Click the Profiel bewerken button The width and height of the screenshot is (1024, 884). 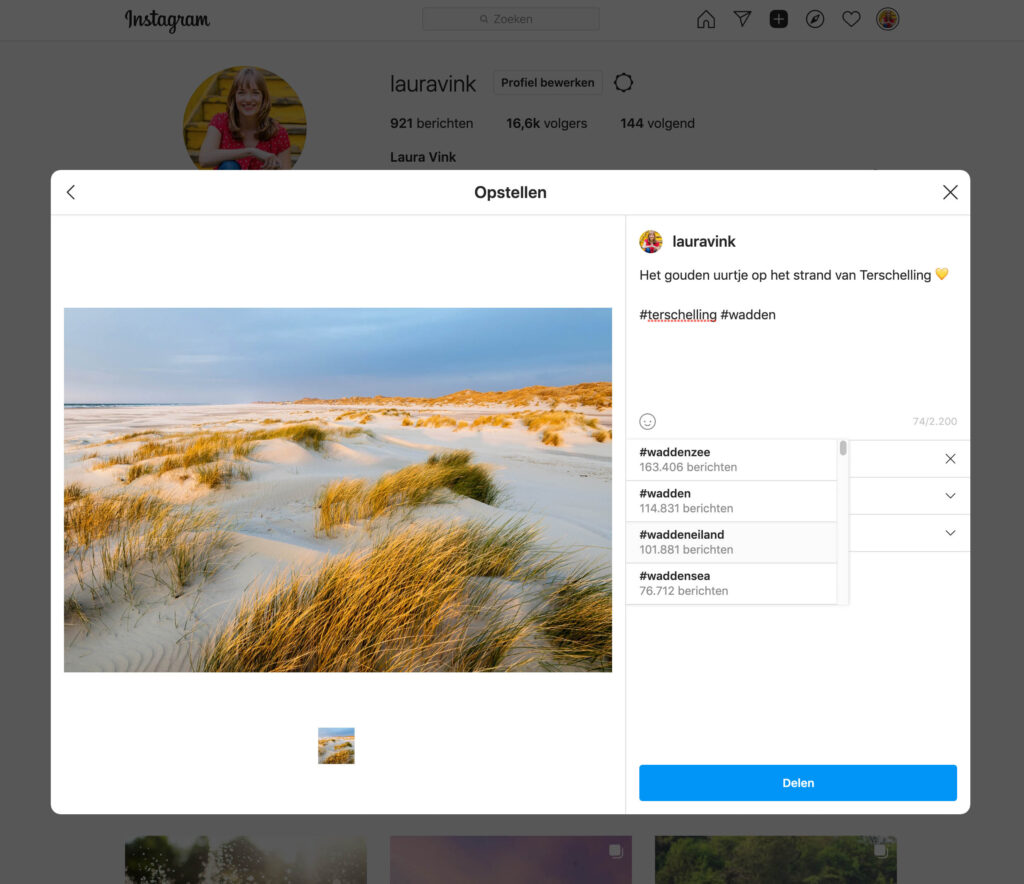(x=547, y=83)
